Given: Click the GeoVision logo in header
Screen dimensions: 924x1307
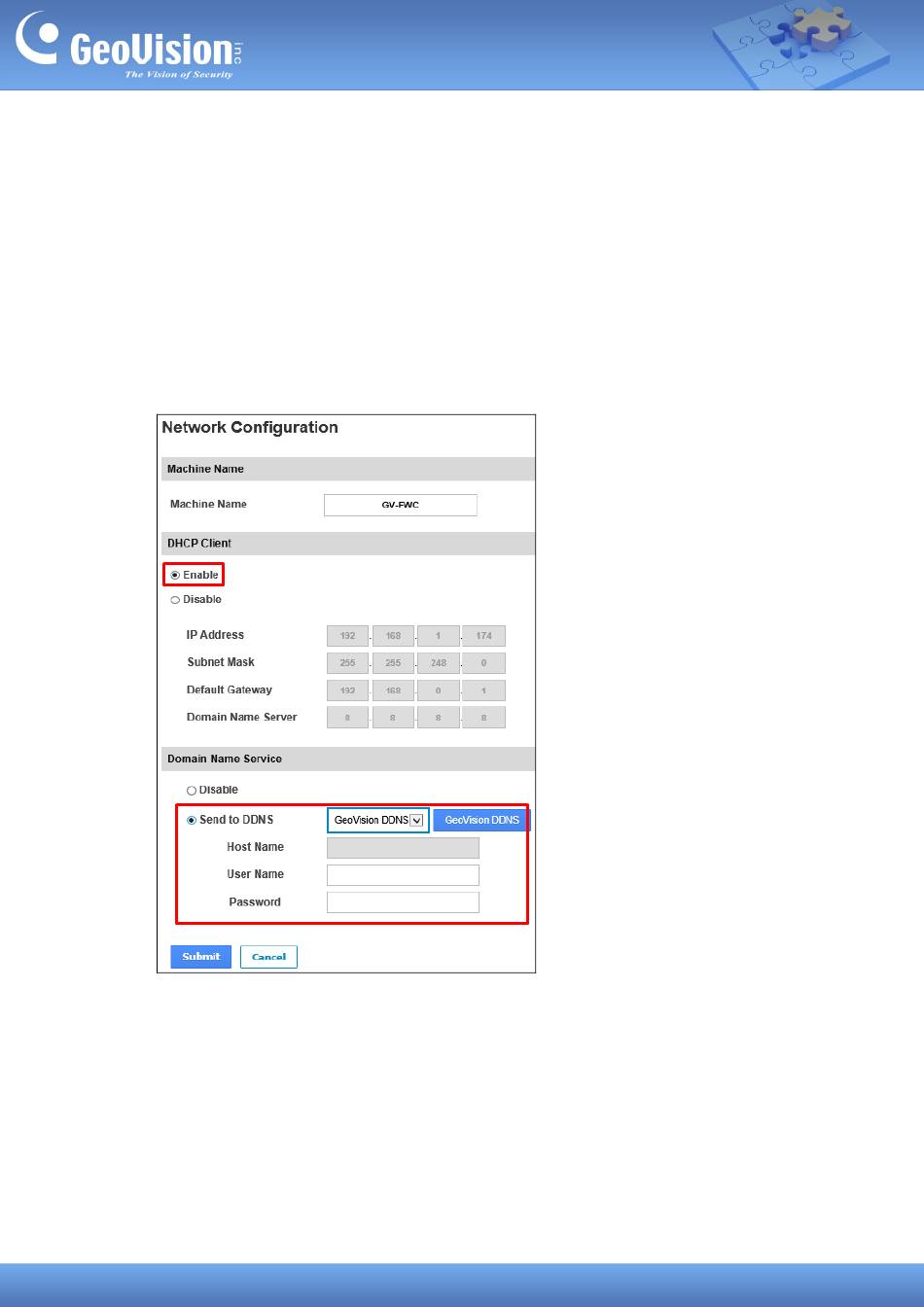Looking at the screenshot, I should (127, 47).
